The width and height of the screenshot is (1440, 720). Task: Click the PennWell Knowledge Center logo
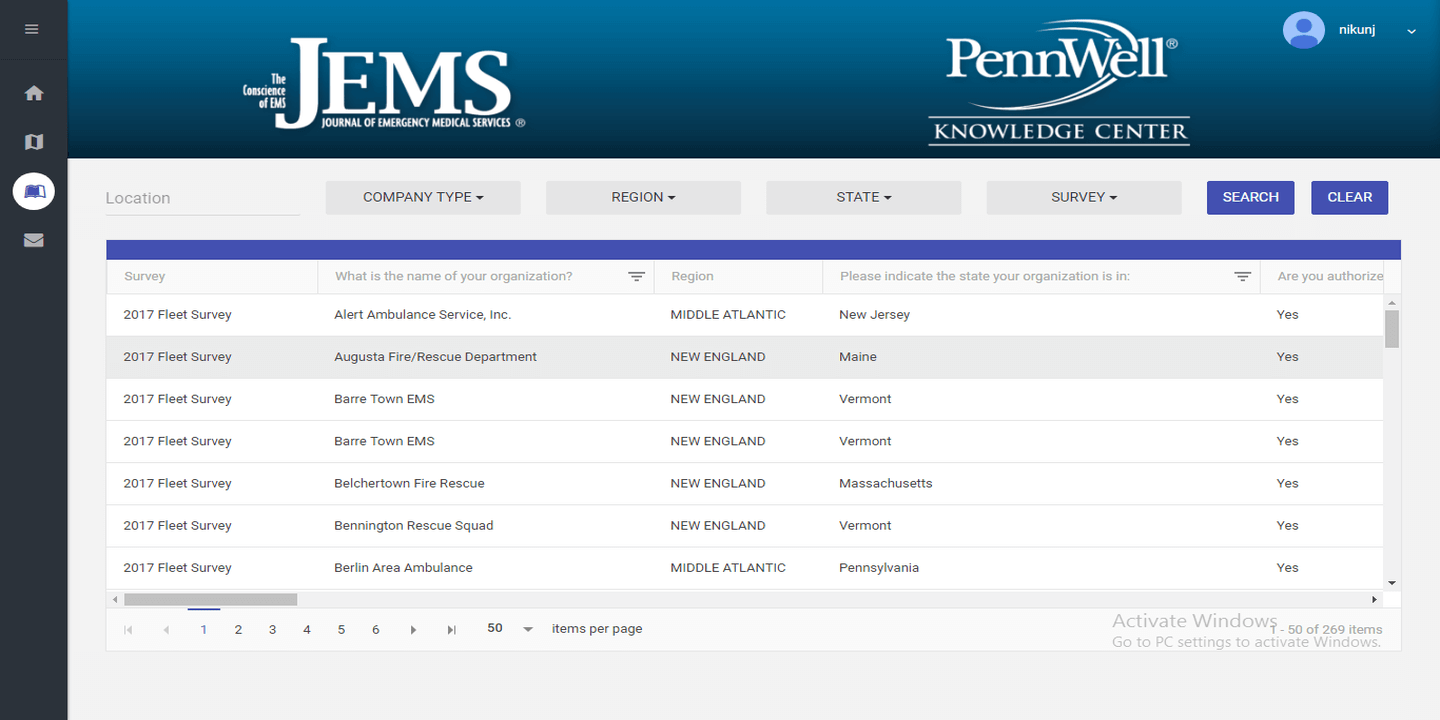1060,83
